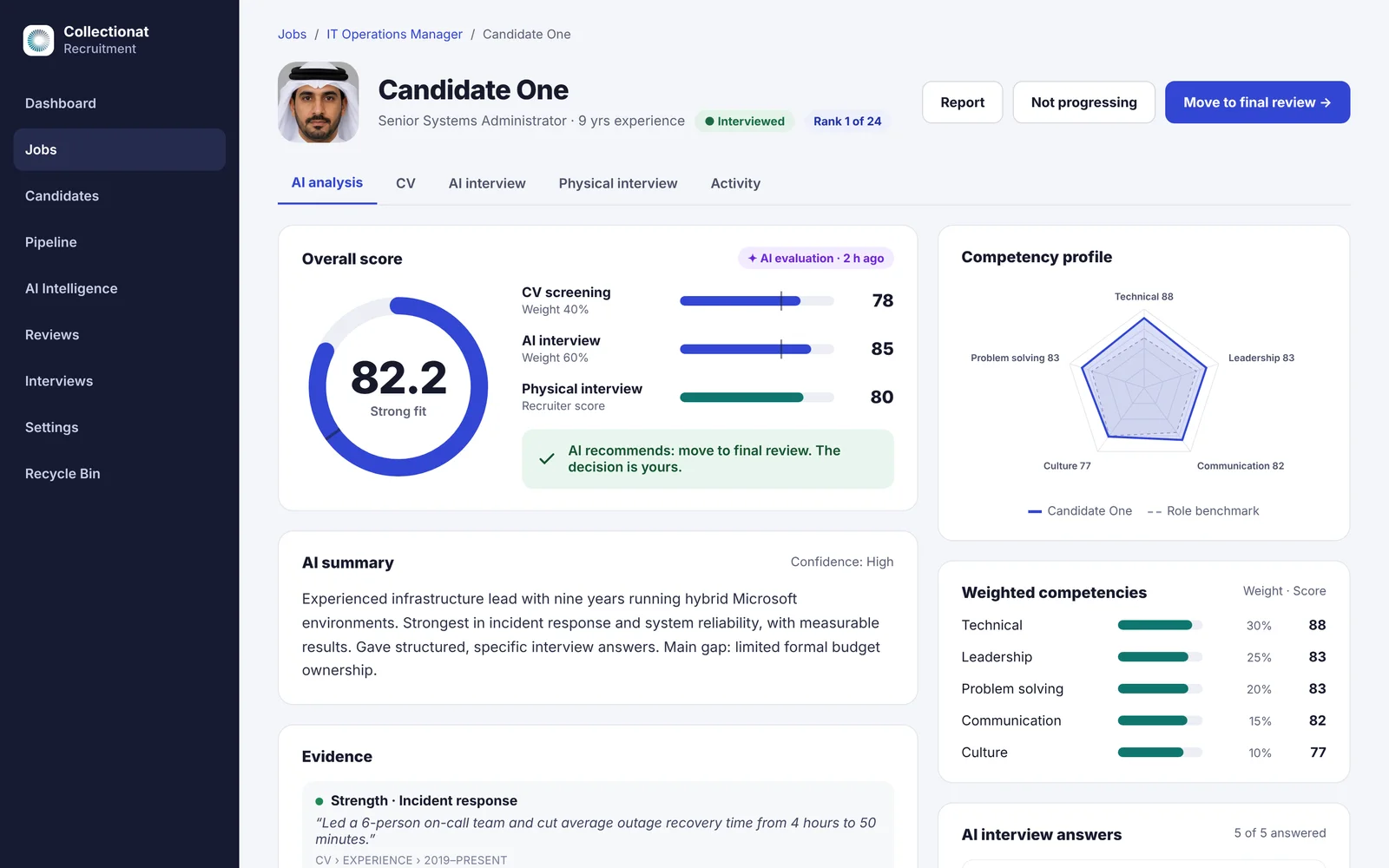Go to Candidates in the sidebar
1389x868 pixels.
click(x=120, y=196)
